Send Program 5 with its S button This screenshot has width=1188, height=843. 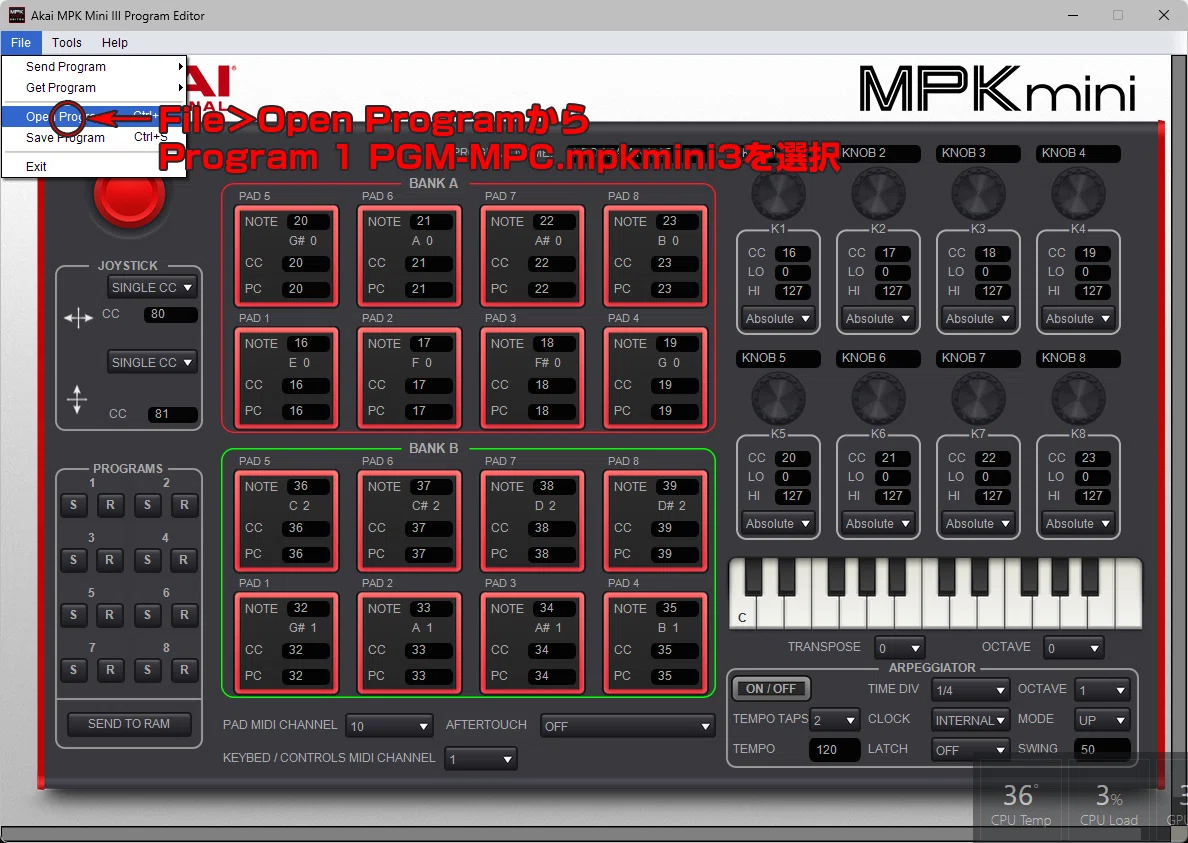point(73,614)
